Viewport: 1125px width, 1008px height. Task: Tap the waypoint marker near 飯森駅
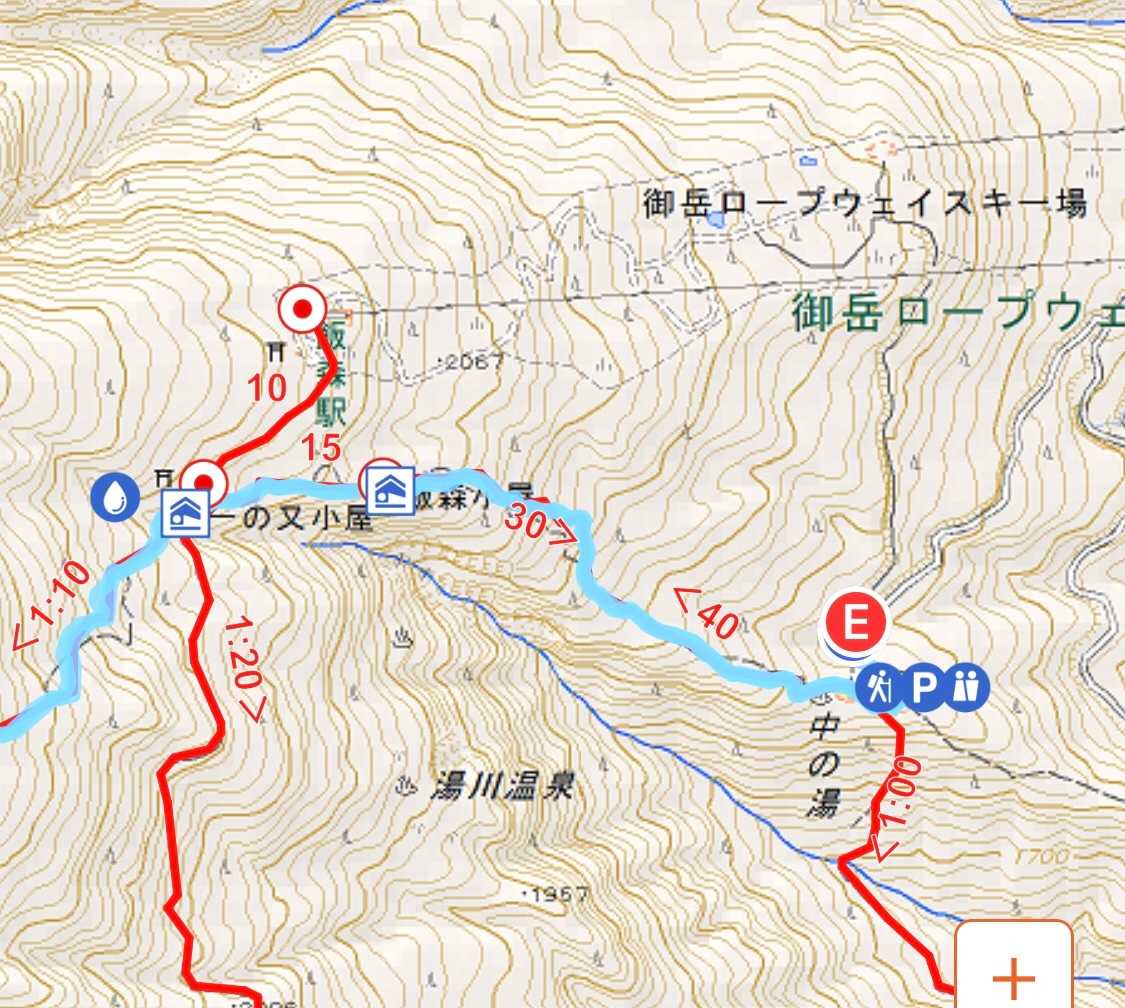coord(302,309)
